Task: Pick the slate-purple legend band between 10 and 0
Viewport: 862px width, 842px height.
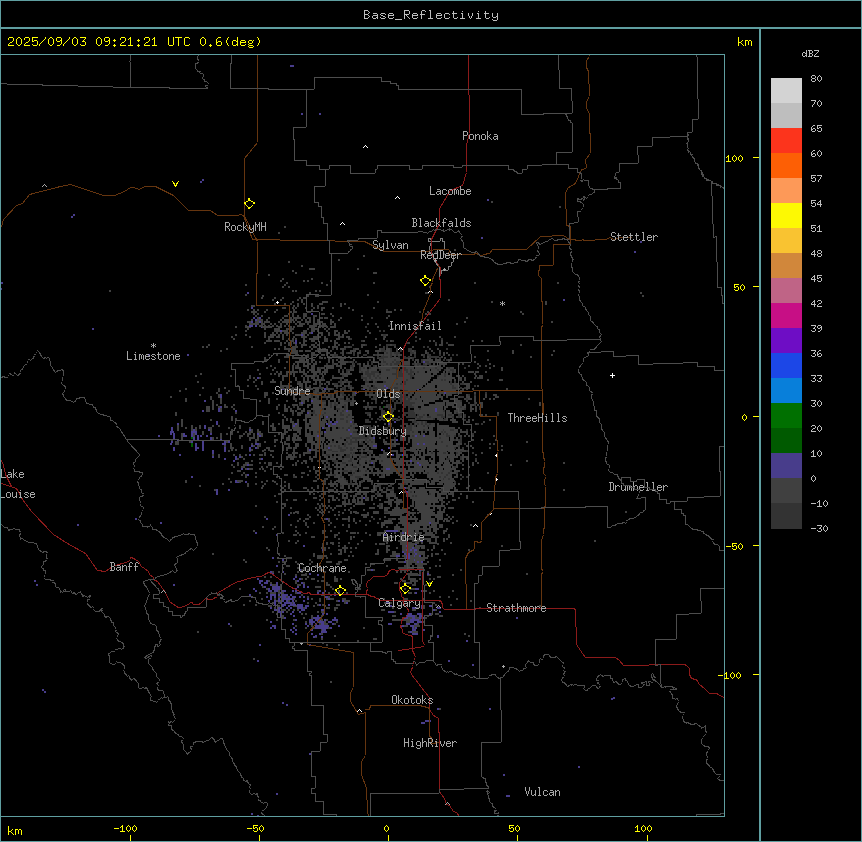Action: 786,466
